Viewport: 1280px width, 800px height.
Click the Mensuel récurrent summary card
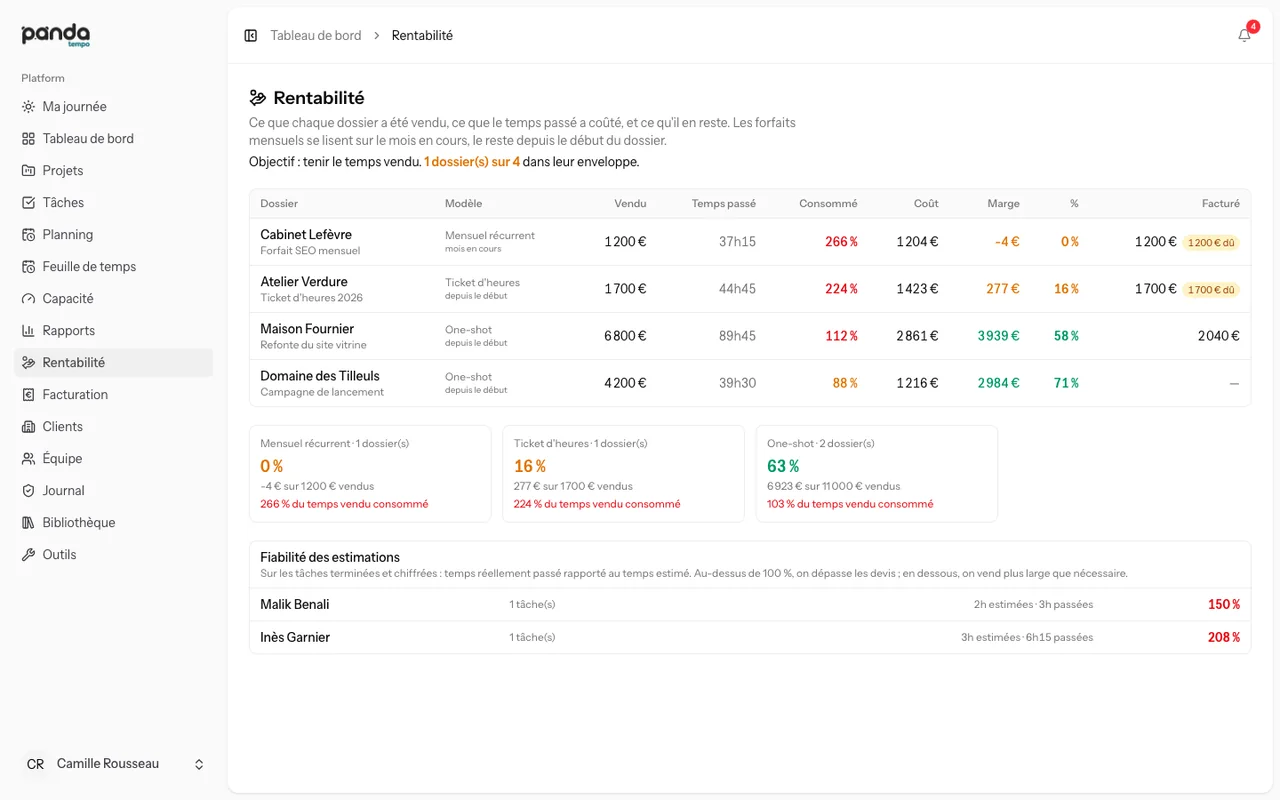coord(370,474)
